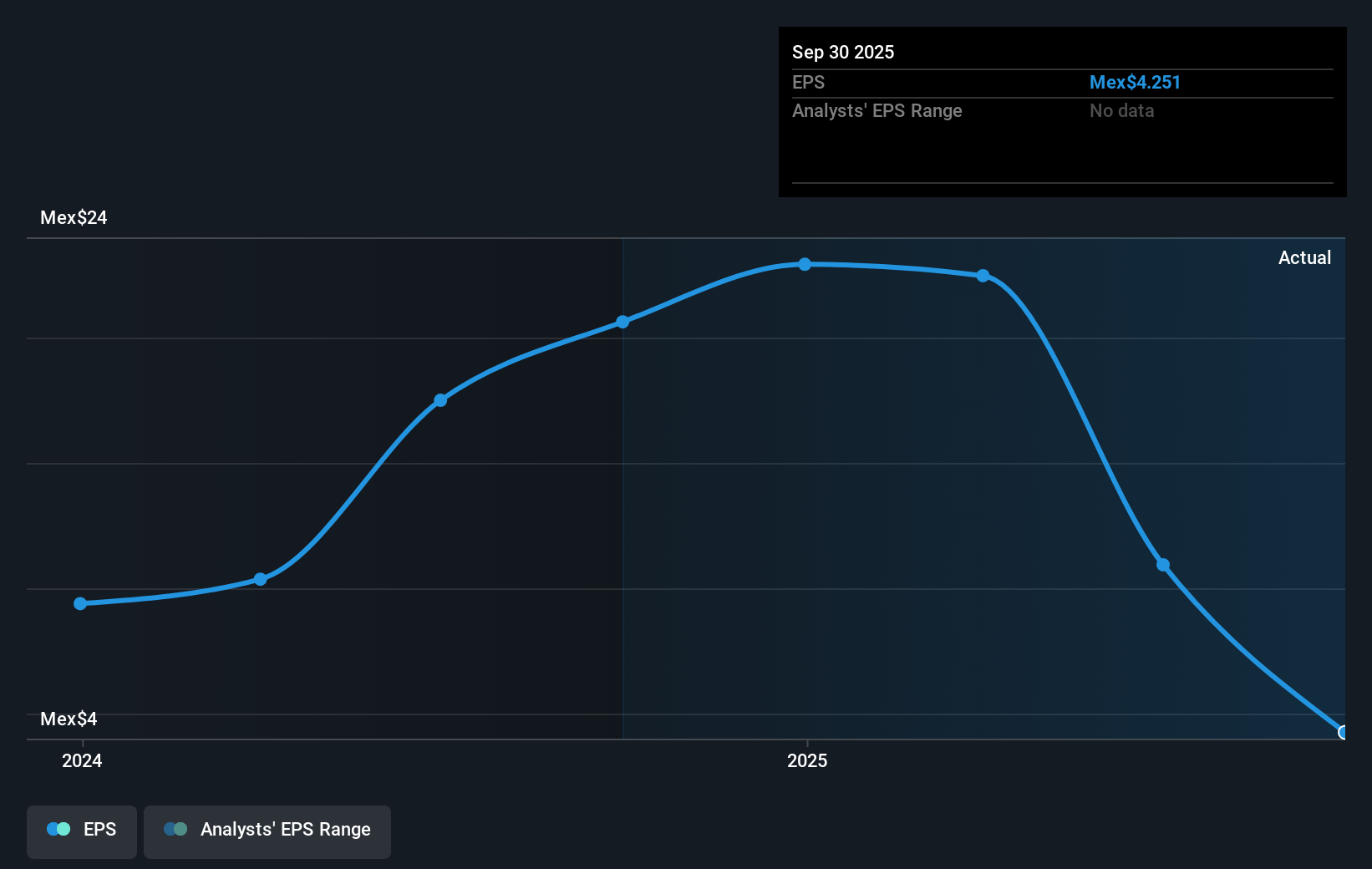The height and width of the screenshot is (869, 1372).
Task: Click the Analysts' EPS Range legend dot icon
Action: [x=175, y=829]
